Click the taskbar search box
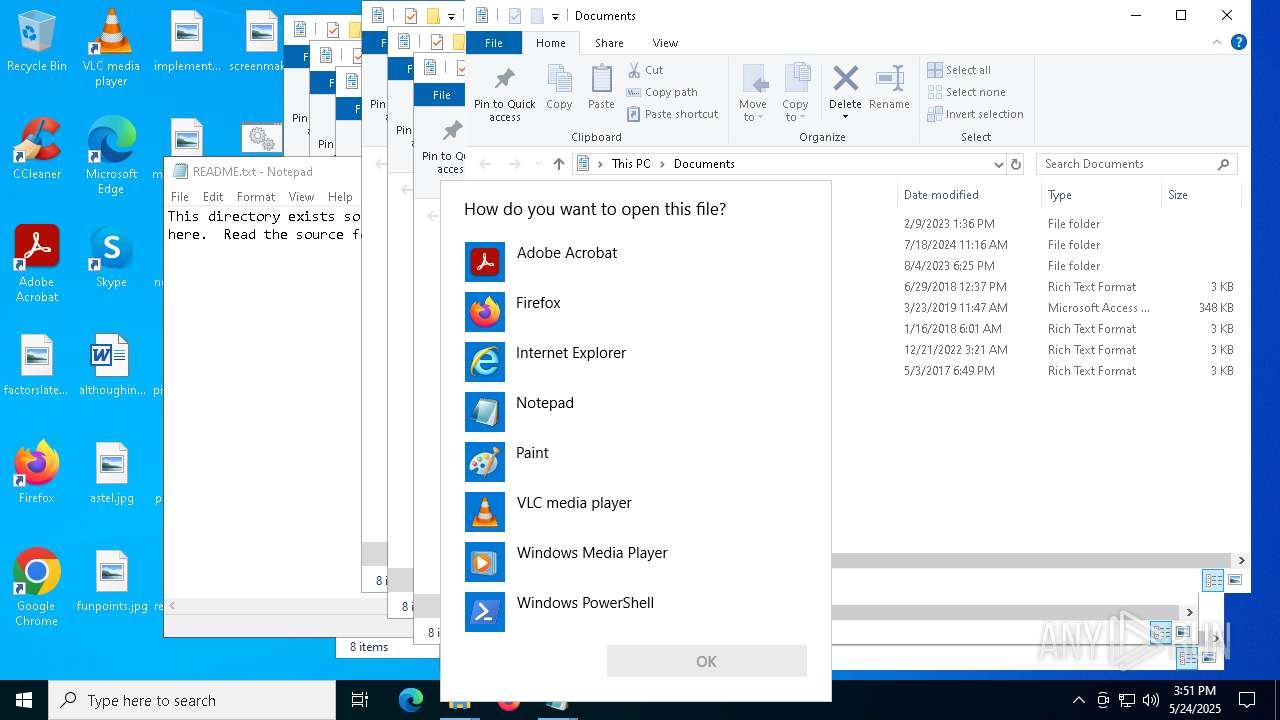Screen dimensions: 1280x720 click(x=192, y=700)
